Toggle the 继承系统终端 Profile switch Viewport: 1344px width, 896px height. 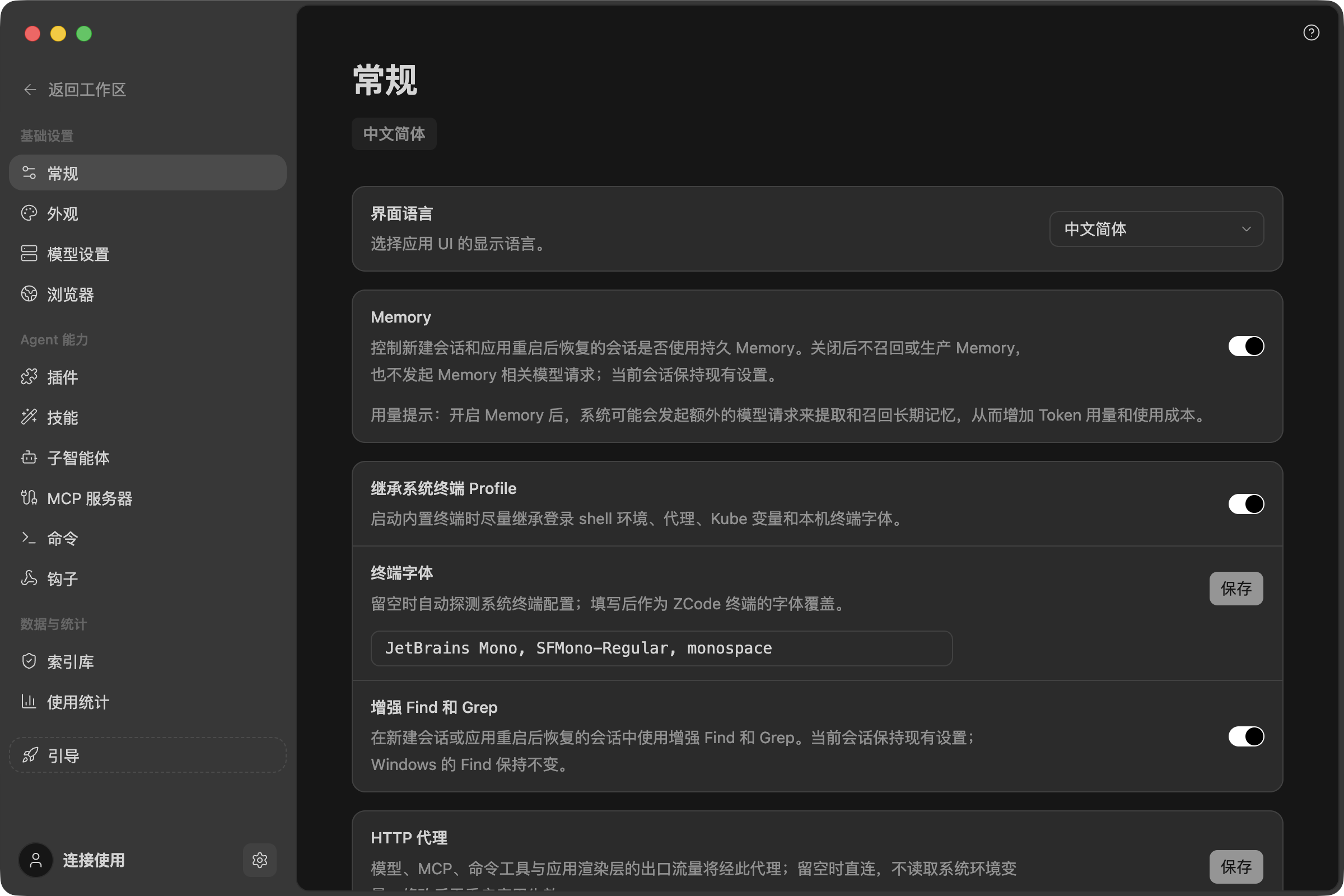1247,504
